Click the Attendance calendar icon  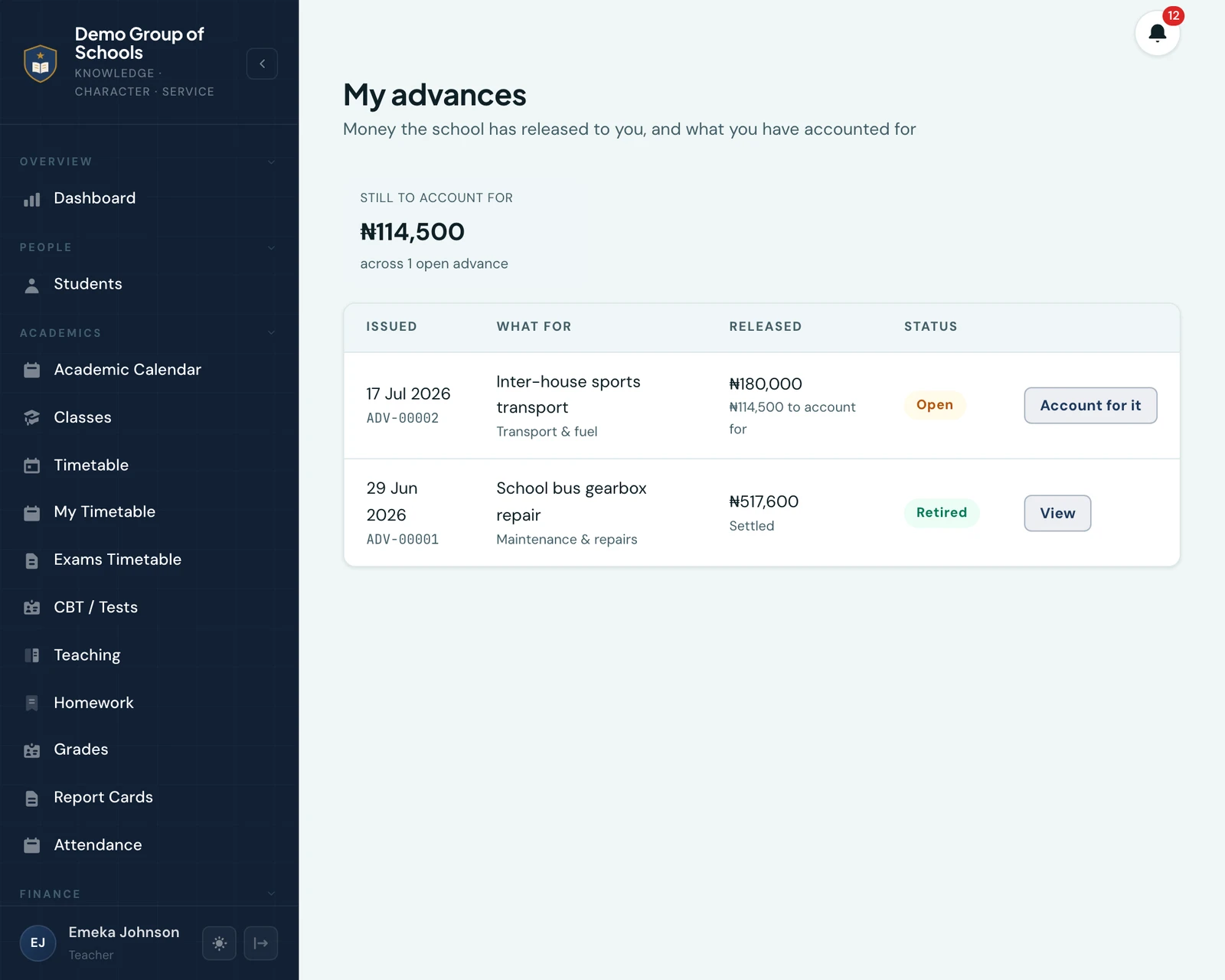coord(31,846)
